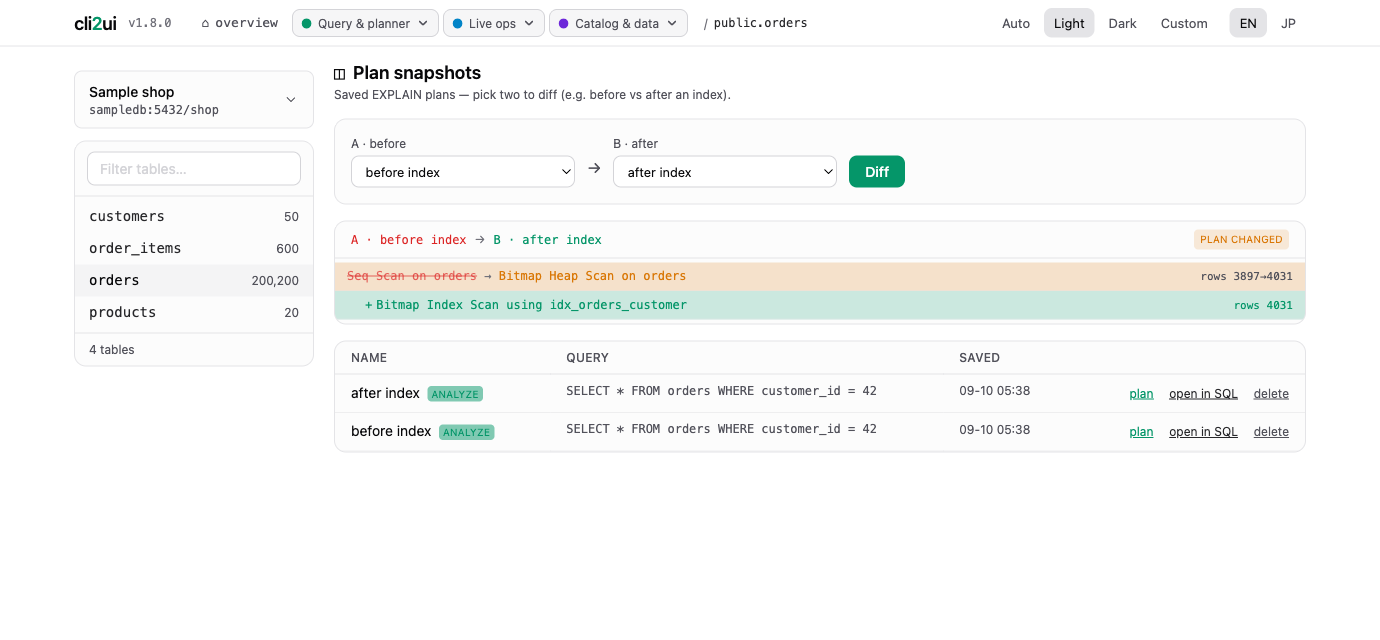The image size is (1380, 640).
Task: Click the ANALYZE badge on after index
Action: pyautogui.click(x=455, y=394)
